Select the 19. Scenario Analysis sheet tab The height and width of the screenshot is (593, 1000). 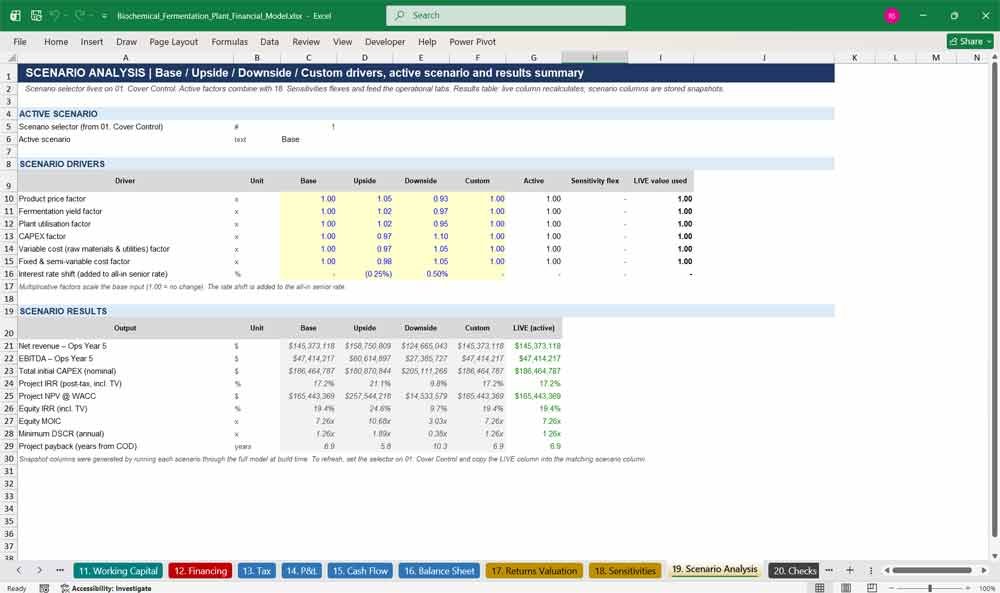pyautogui.click(x=715, y=569)
